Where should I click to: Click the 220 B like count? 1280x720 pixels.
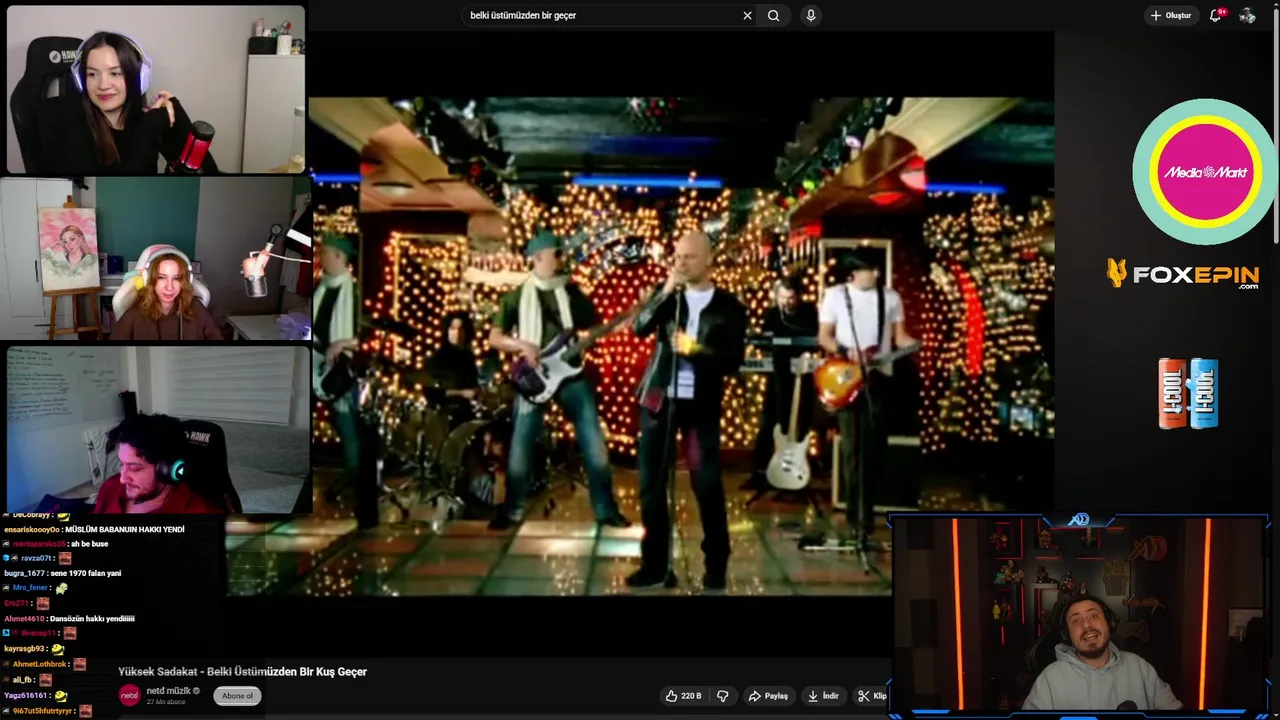pyautogui.click(x=691, y=696)
